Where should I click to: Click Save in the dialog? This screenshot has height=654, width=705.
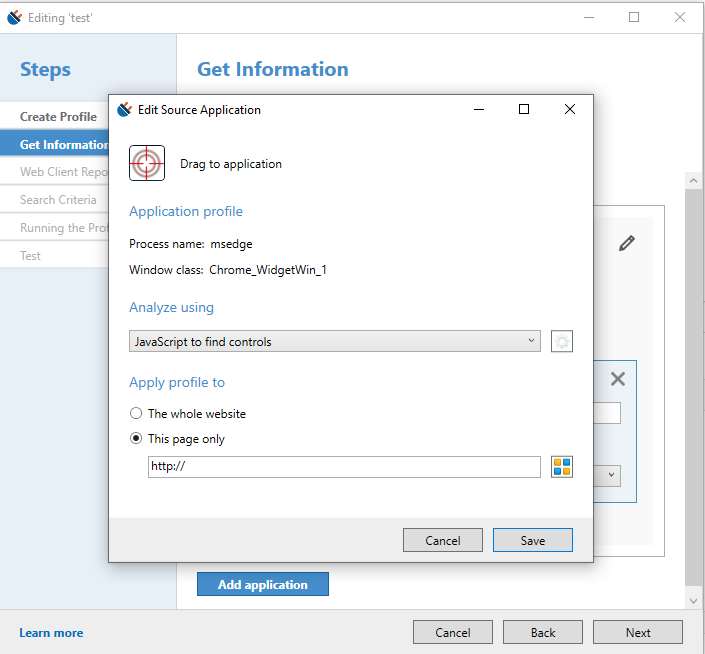click(x=533, y=540)
